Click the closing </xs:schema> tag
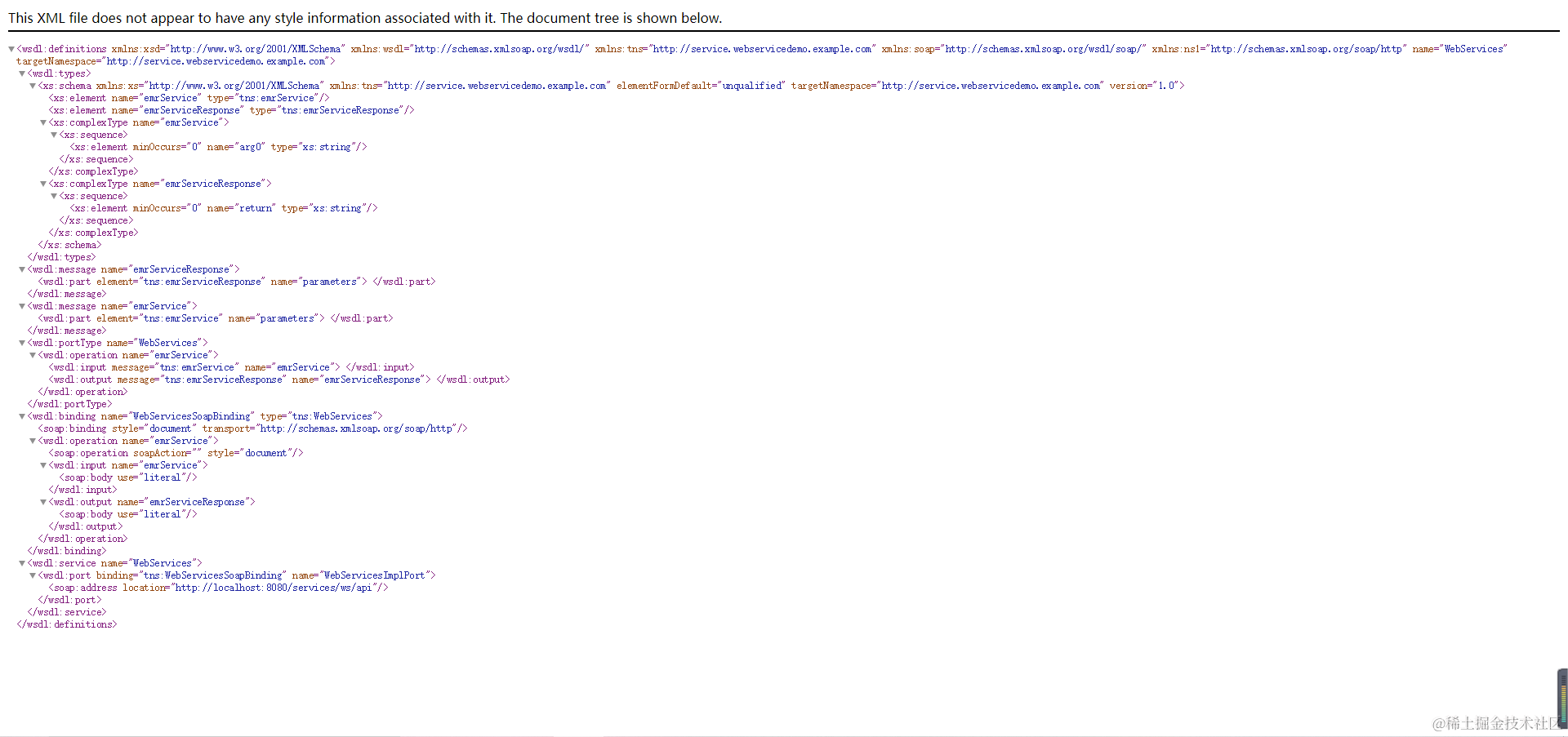1568x737 pixels. coord(69,245)
